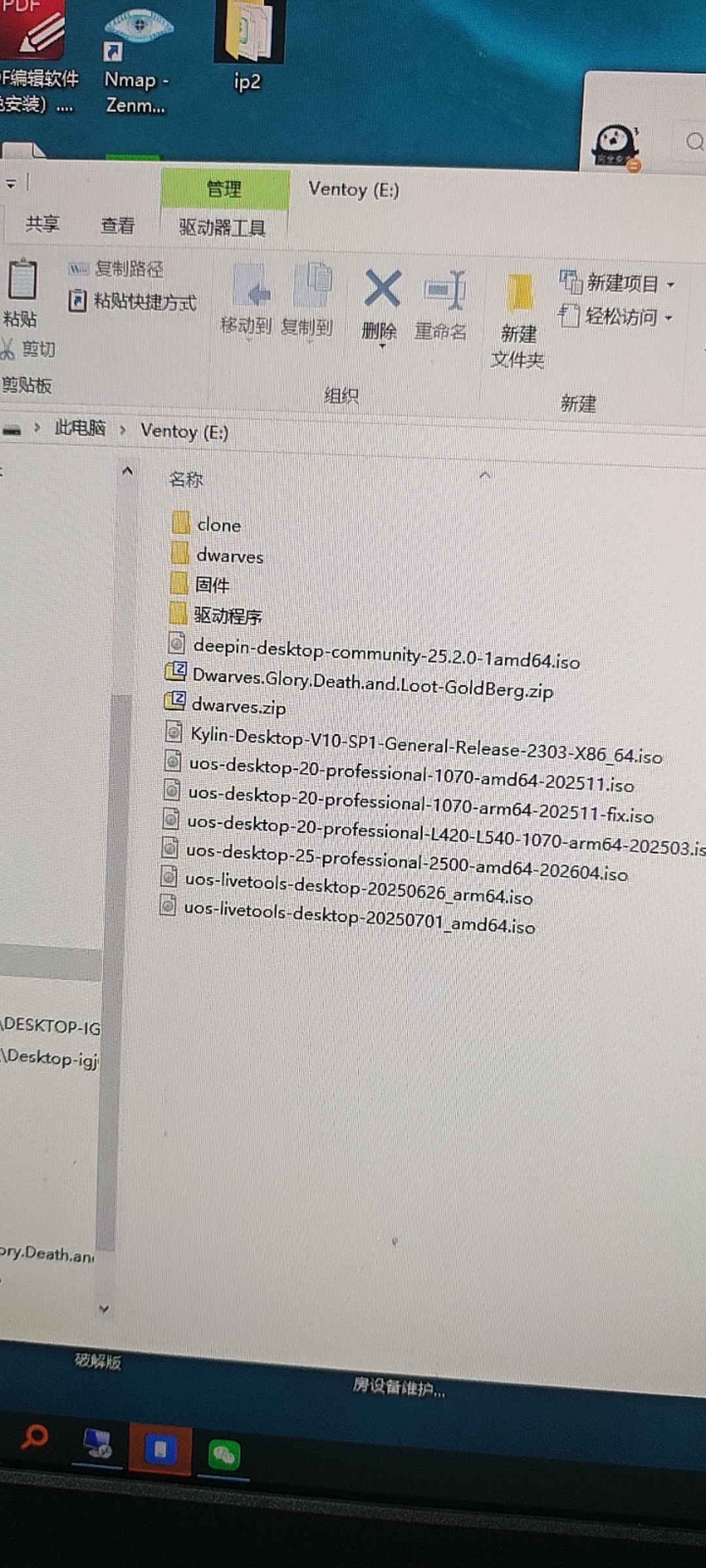Click navigation pane scroll down arrow

(x=104, y=1309)
